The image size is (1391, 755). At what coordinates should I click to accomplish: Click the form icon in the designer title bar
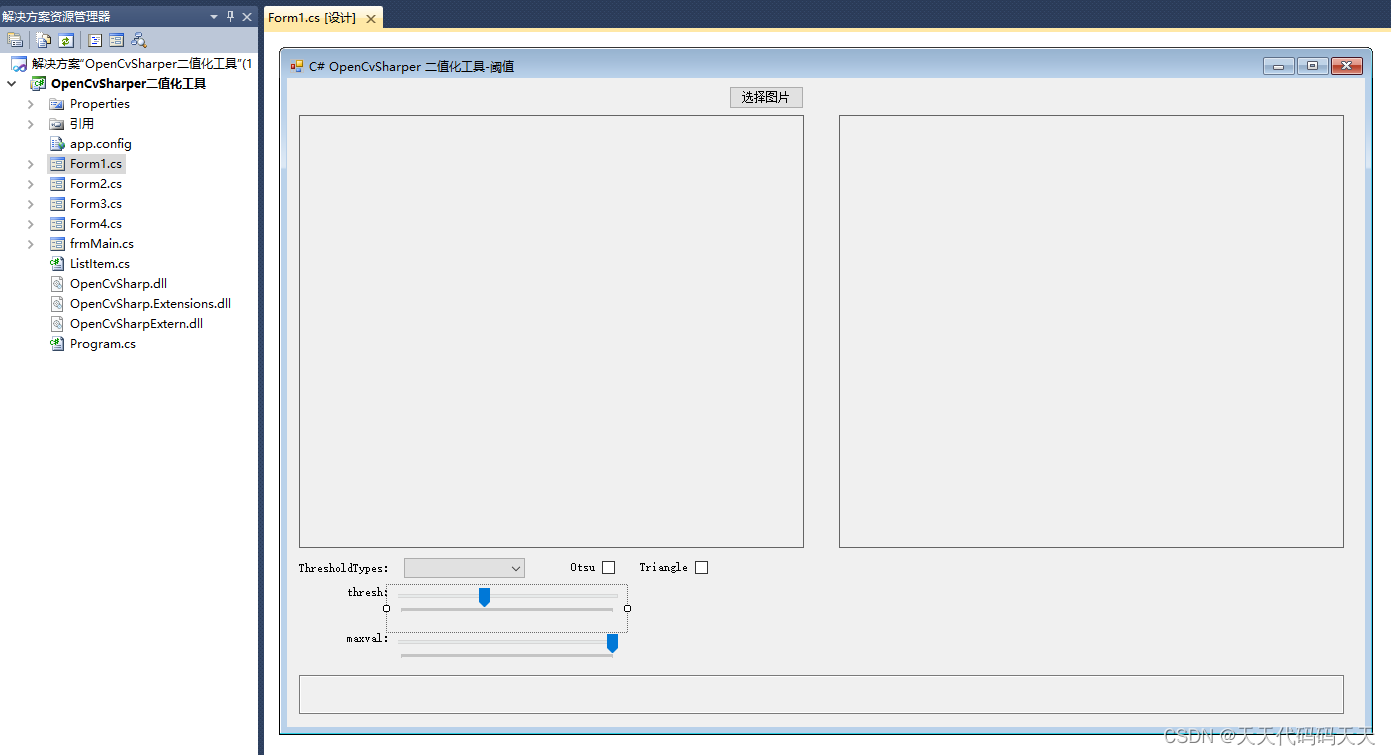296,66
